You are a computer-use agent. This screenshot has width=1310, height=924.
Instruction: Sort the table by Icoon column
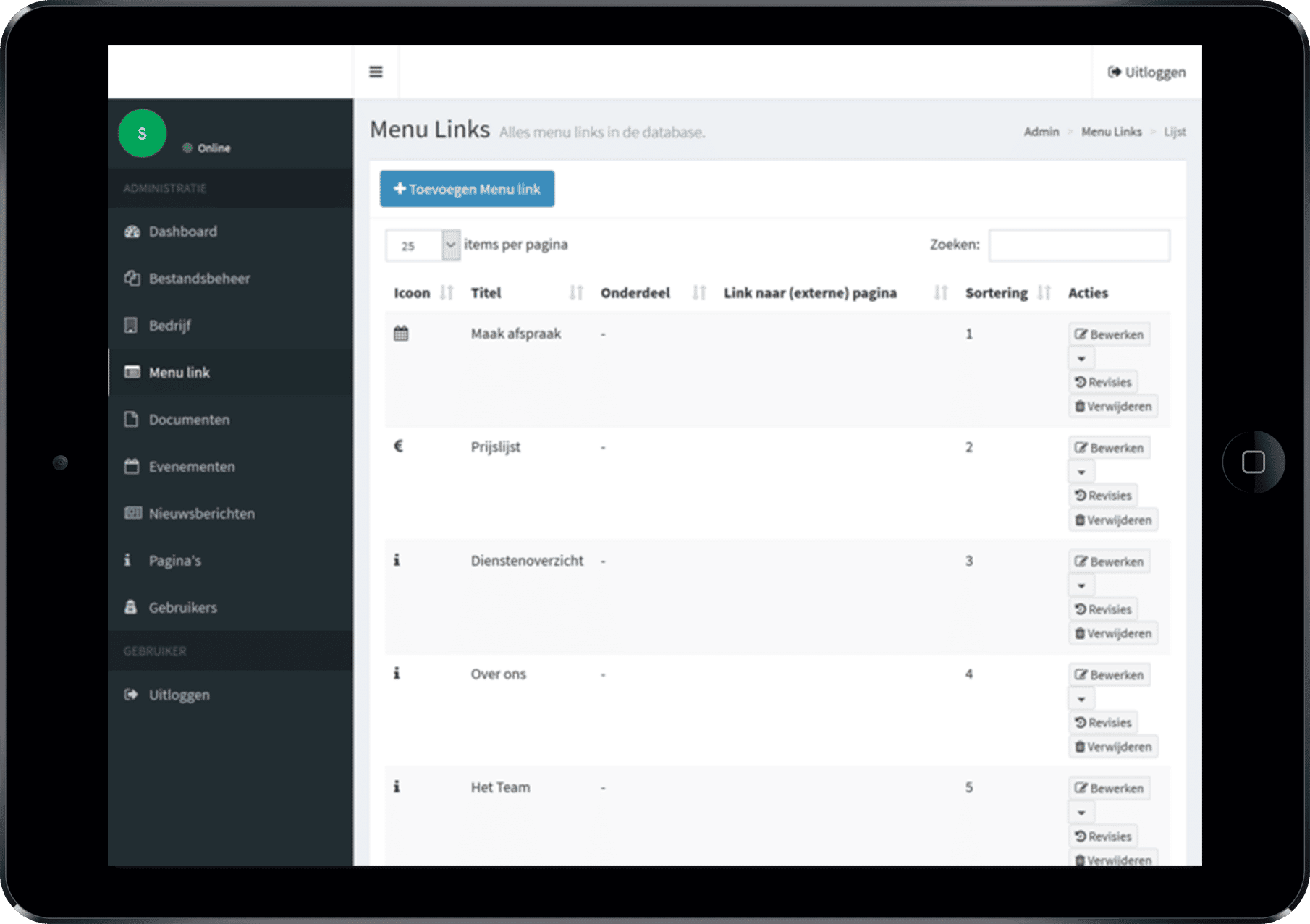point(423,293)
